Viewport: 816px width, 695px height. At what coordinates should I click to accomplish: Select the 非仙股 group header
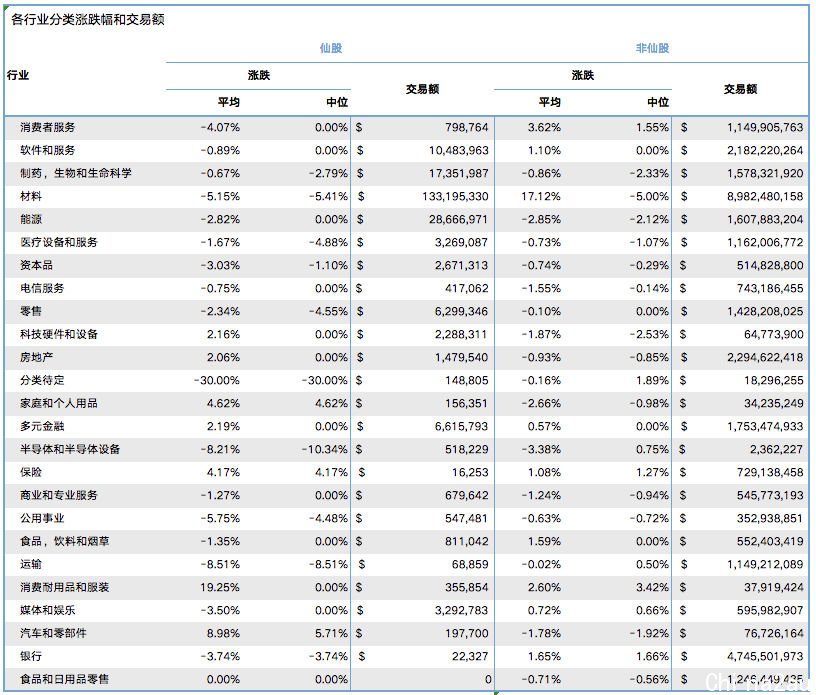pyautogui.click(x=652, y=48)
